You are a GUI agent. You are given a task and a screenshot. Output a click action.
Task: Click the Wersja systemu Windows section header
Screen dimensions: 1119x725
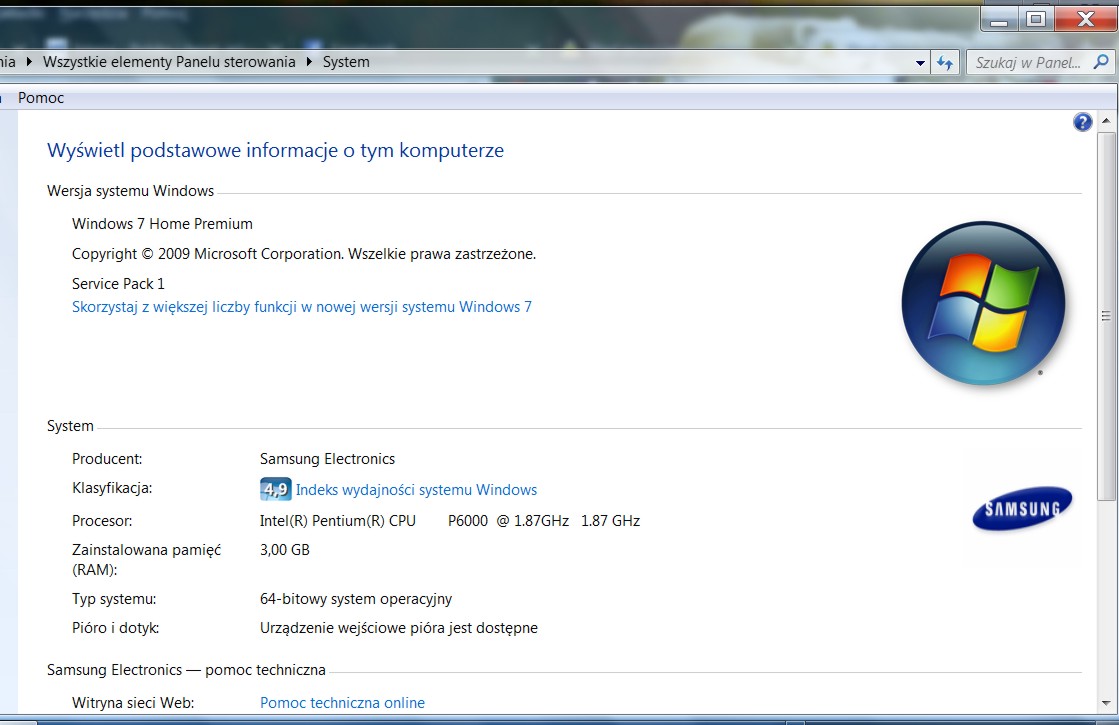[x=130, y=191]
